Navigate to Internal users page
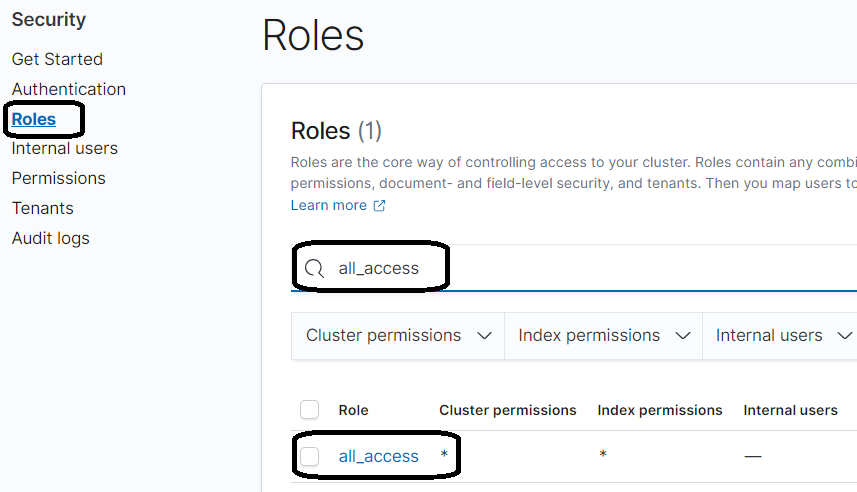Screen dimensions: 857x492 [x=64, y=148]
